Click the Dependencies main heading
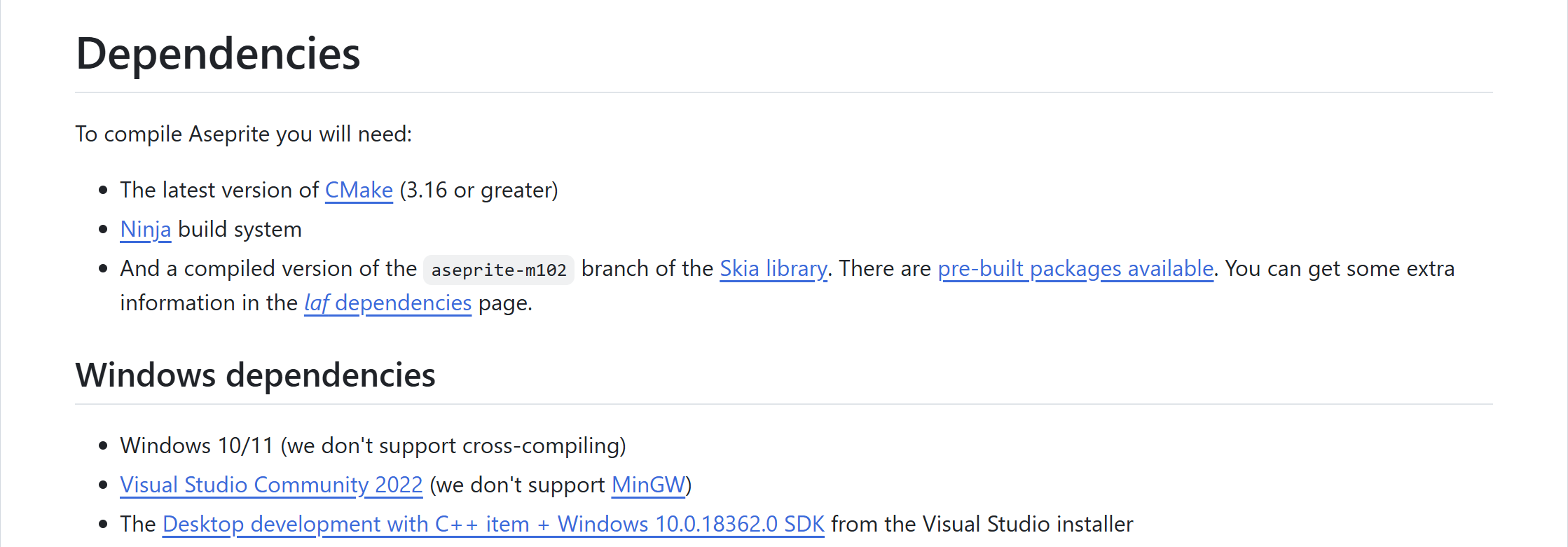The height and width of the screenshot is (547, 1568). (218, 54)
